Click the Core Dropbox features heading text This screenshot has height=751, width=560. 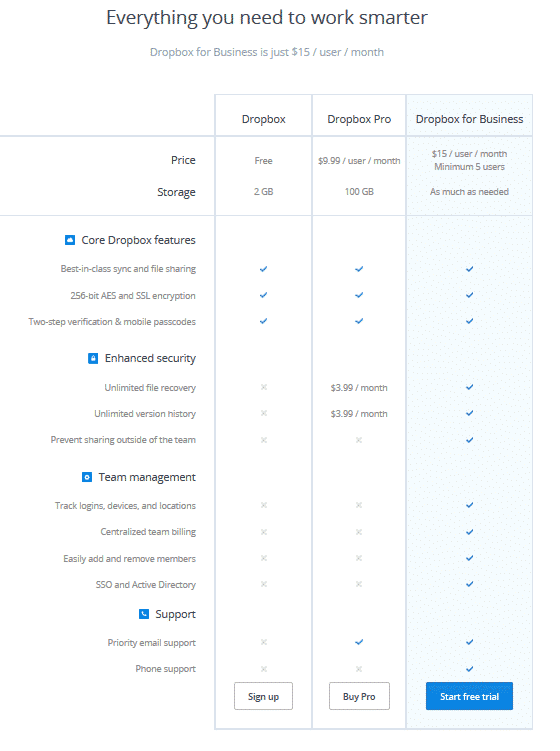pos(138,240)
